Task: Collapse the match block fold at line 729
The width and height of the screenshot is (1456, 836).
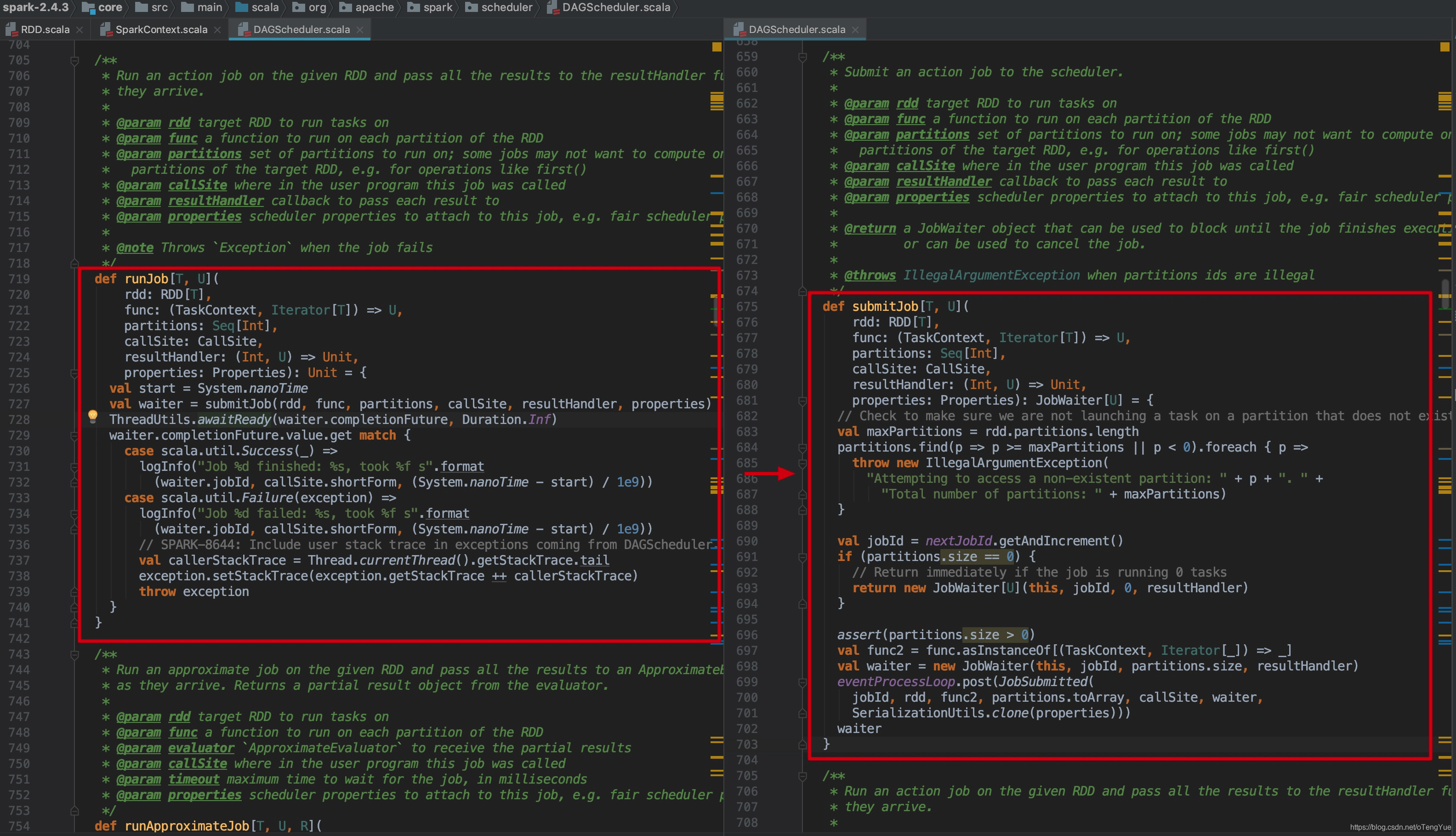Action: 74,436
